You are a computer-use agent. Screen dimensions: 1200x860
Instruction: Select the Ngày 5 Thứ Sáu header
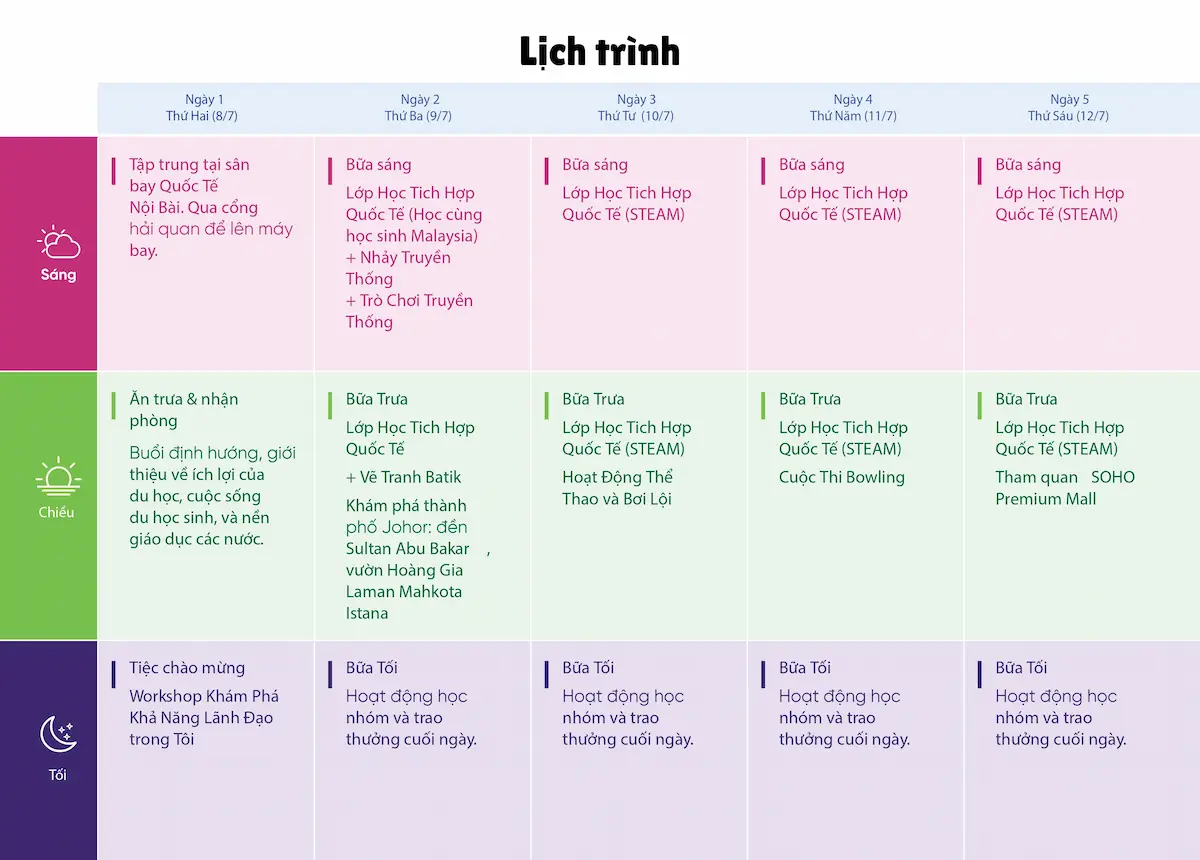pyautogui.click(x=1069, y=108)
